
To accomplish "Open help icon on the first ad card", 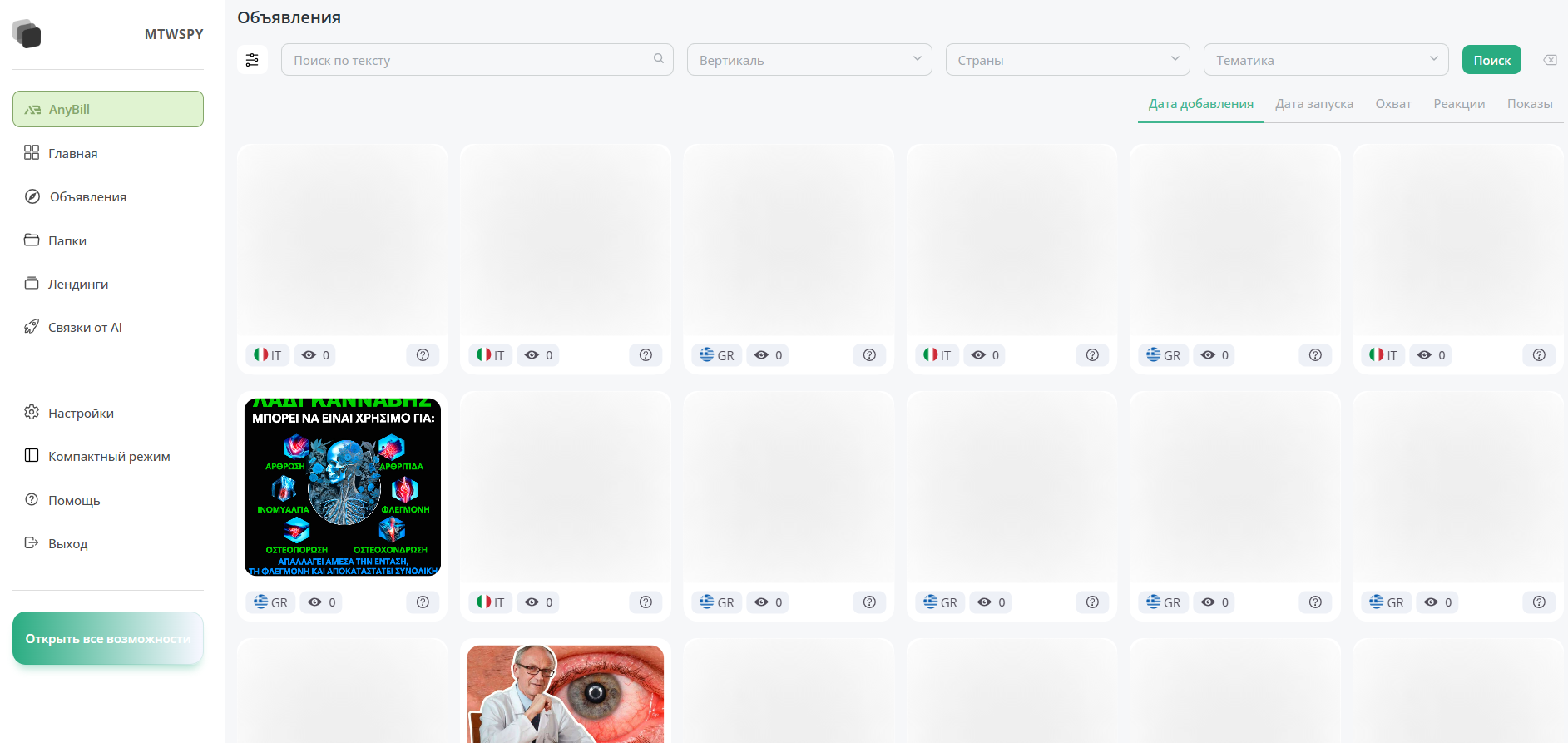I will pos(423,355).
